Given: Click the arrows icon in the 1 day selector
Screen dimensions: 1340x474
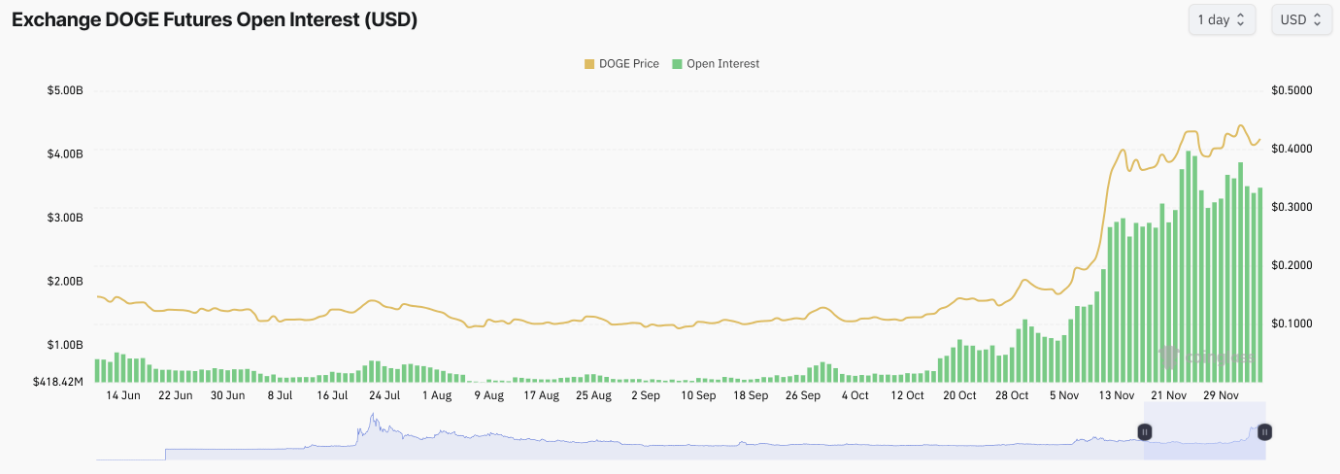Looking at the screenshot, I should point(1241,20).
